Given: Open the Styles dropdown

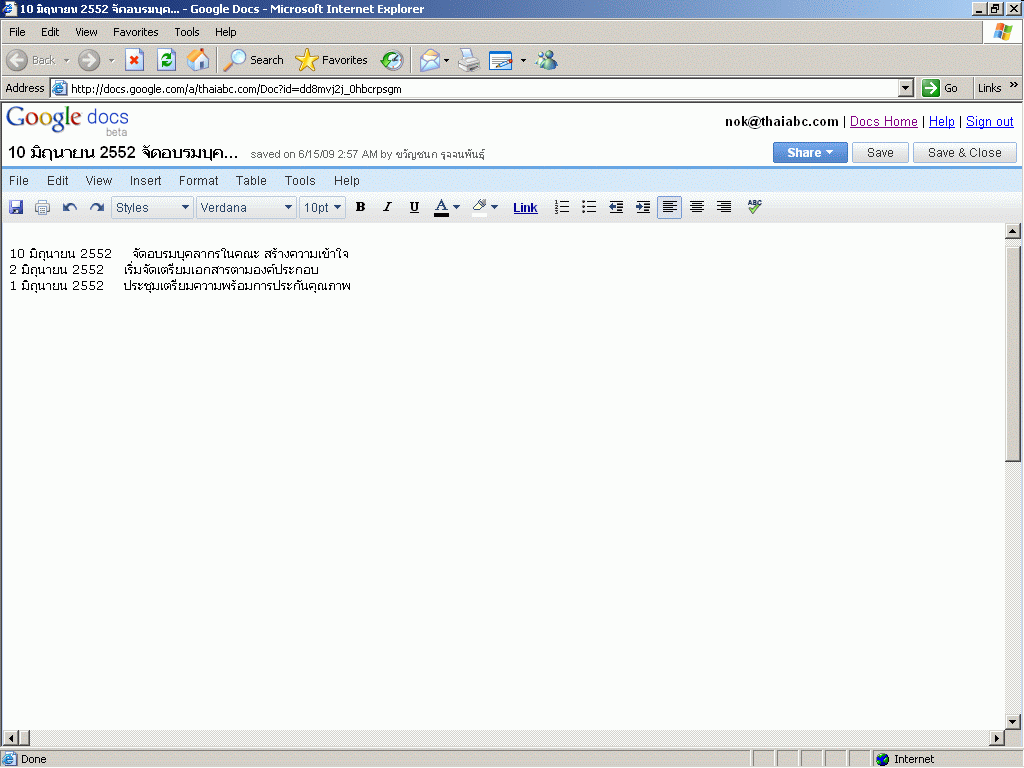Looking at the screenshot, I should pyautogui.click(x=152, y=207).
